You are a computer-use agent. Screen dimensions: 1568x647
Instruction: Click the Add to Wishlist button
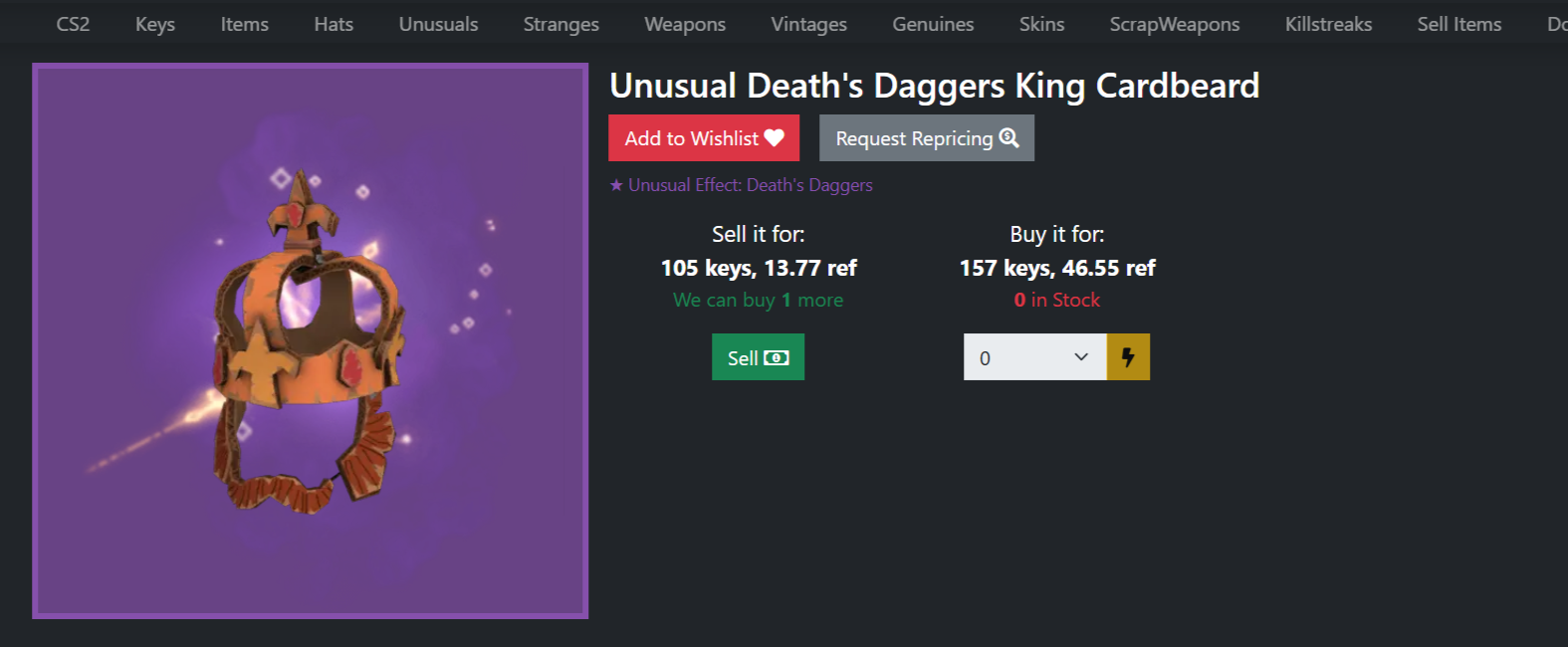point(704,137)
